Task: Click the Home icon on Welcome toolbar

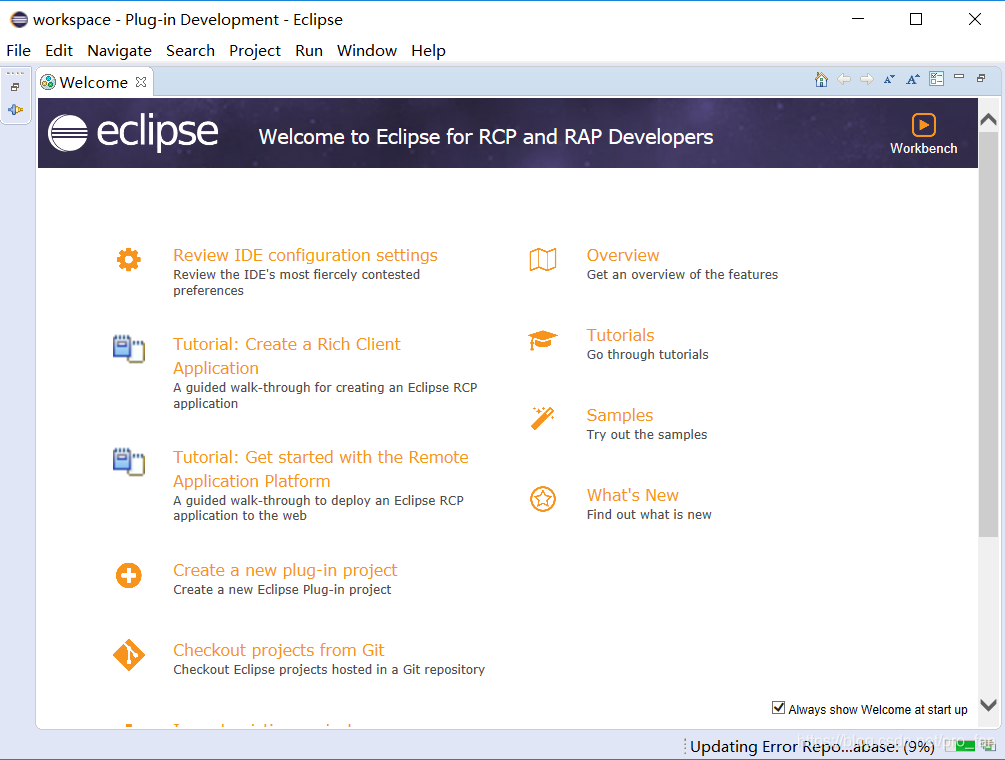Action: (x=821, y=78)
